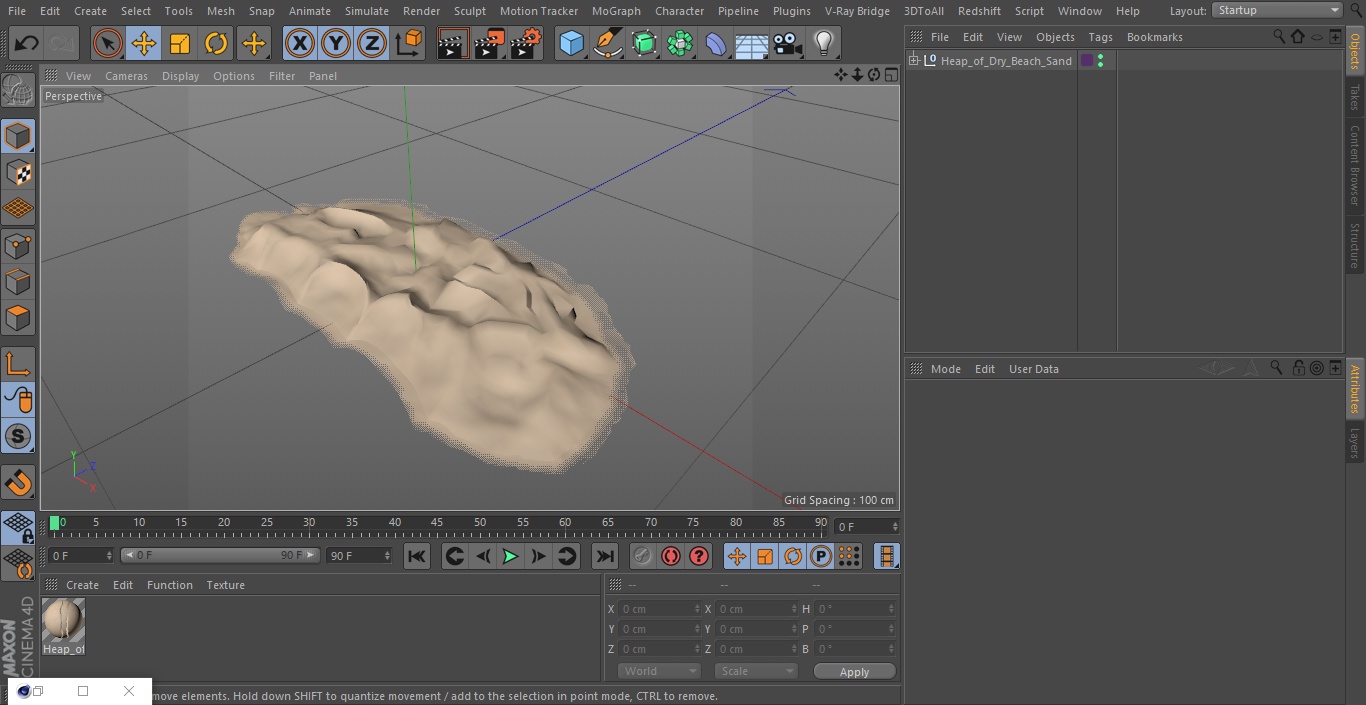This screenshot has width=1366, height=705.
Task: Record active objects keyframe
Action: tap(643, 556)
